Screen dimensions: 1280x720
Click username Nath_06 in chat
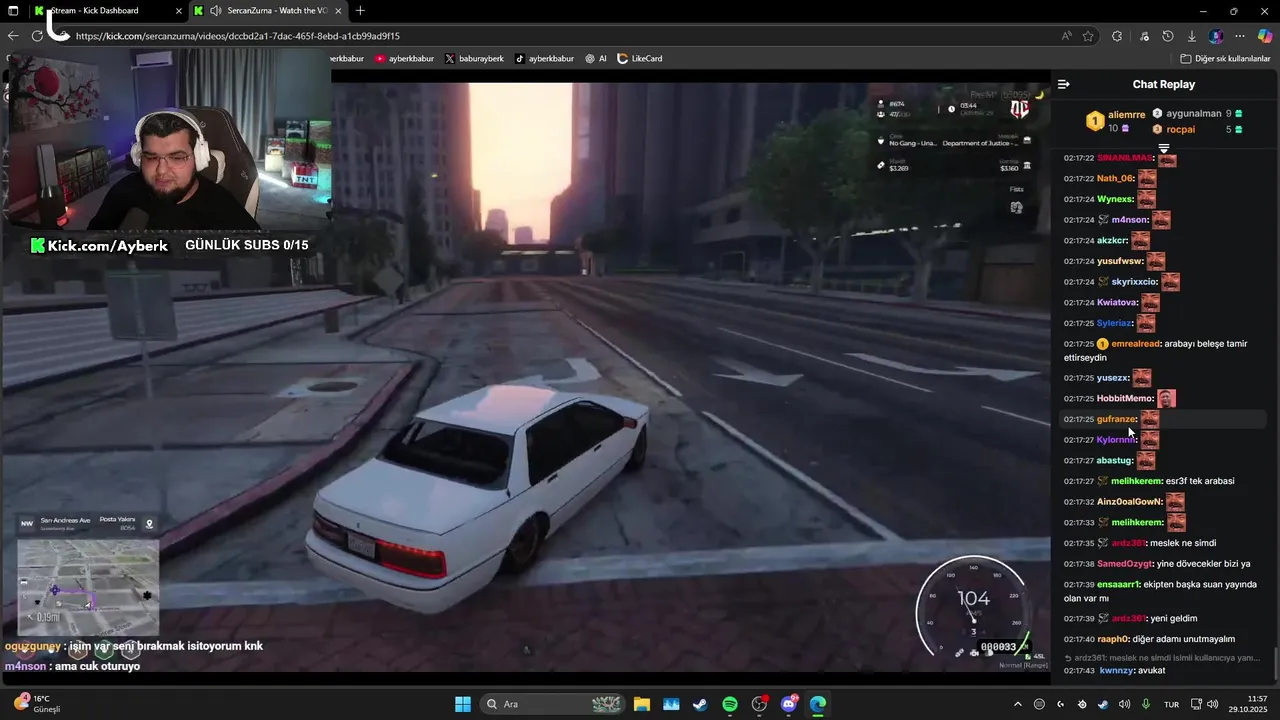click(1115, 178)
